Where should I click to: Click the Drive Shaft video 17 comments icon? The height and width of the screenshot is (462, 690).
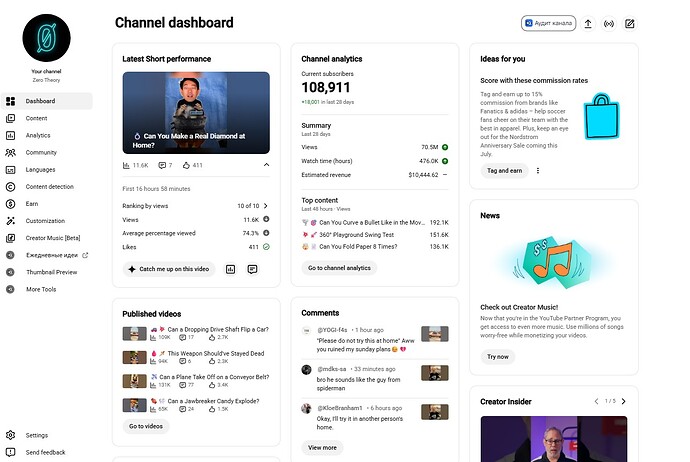pyautogui.click(x=182, y=337)
